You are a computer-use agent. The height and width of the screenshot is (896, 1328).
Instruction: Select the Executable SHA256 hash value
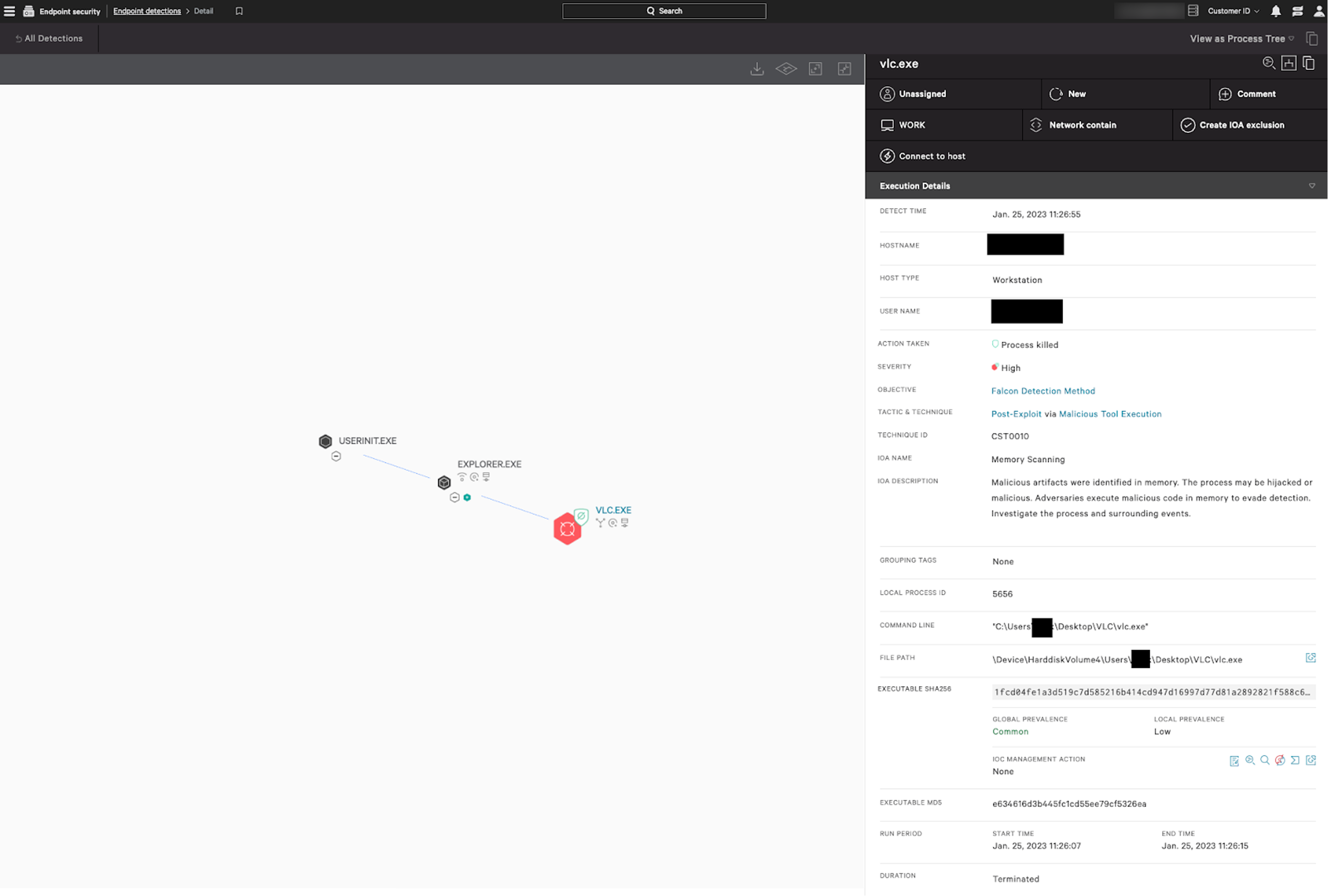coord(1153,693)
